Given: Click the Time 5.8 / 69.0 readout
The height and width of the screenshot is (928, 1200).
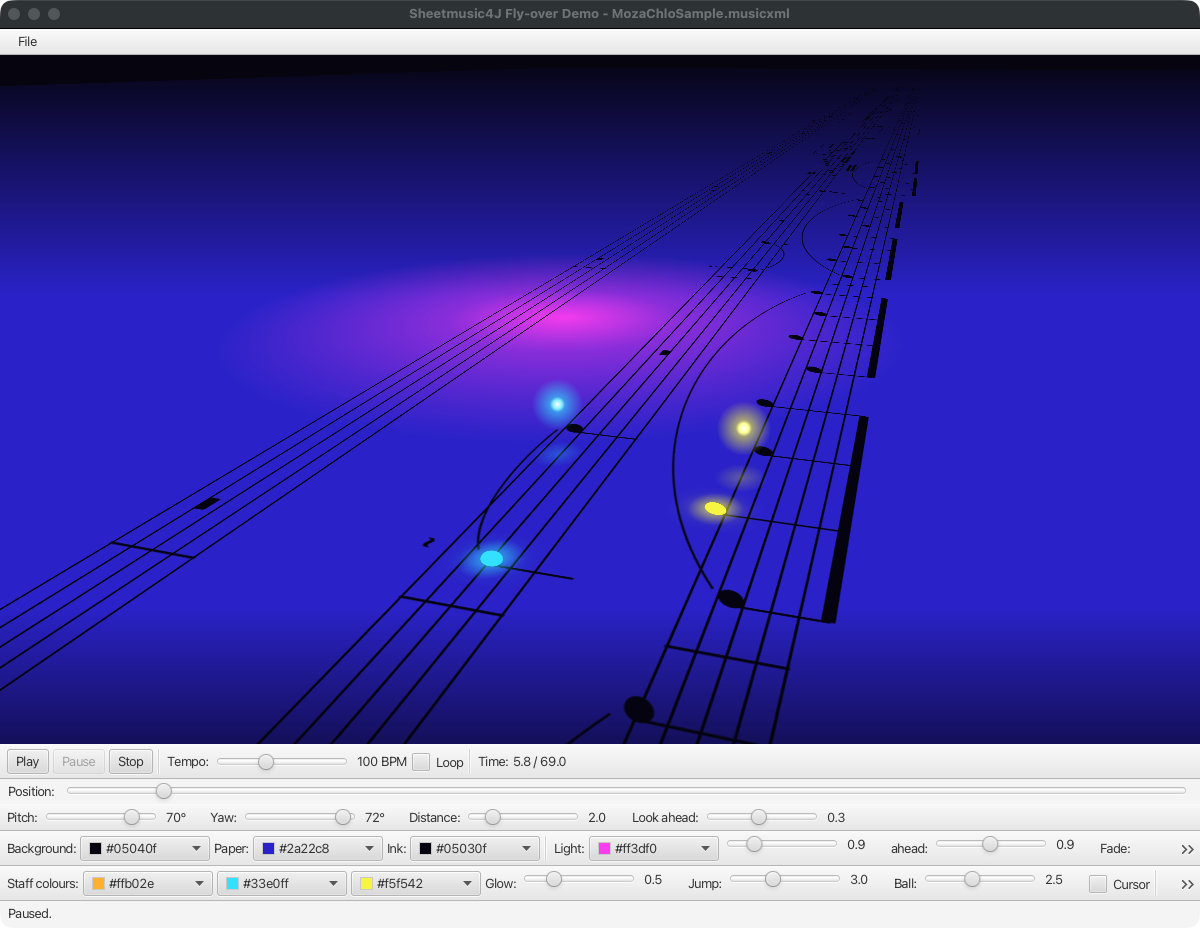Looking at the screenshot, I should click(522, 762).
